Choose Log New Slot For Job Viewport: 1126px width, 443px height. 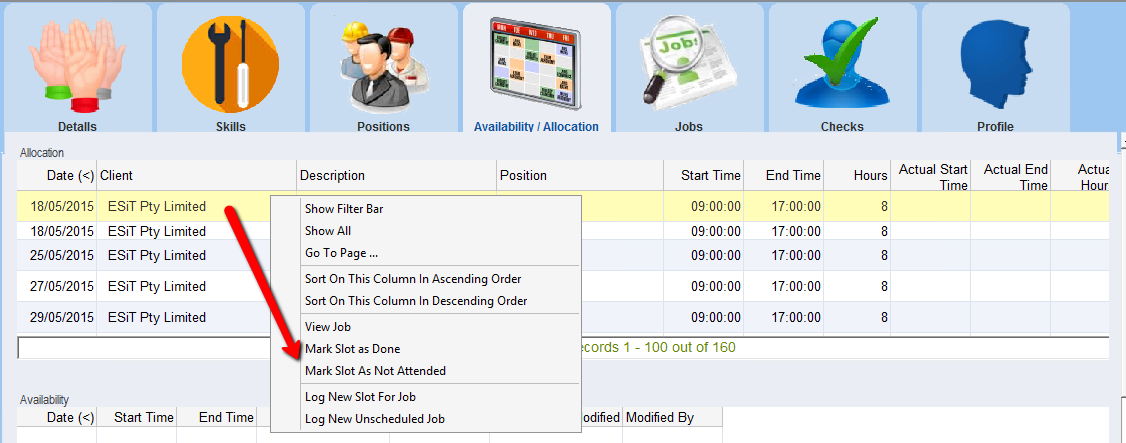pos(360,397)
